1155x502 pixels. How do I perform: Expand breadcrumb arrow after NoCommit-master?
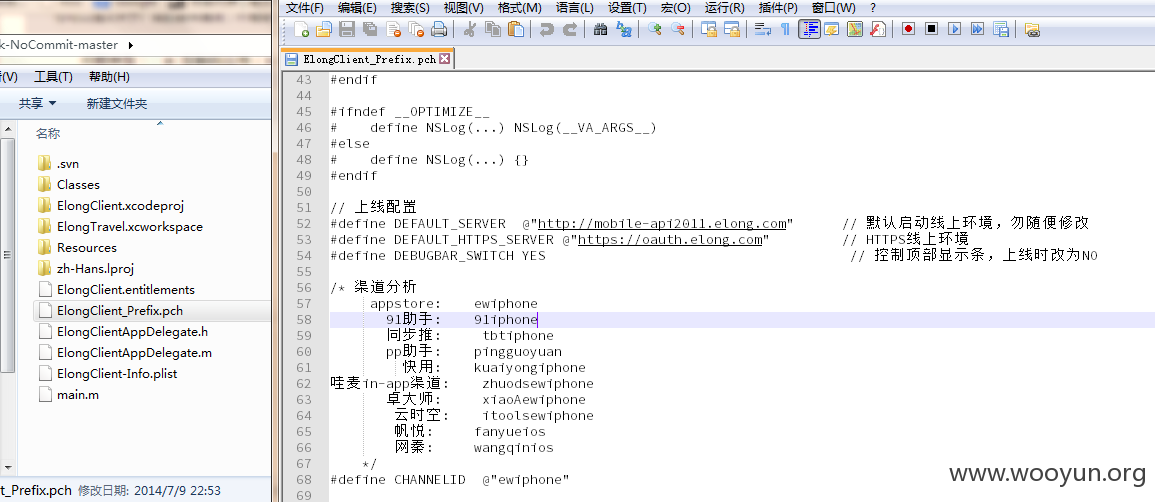point(132,45)
